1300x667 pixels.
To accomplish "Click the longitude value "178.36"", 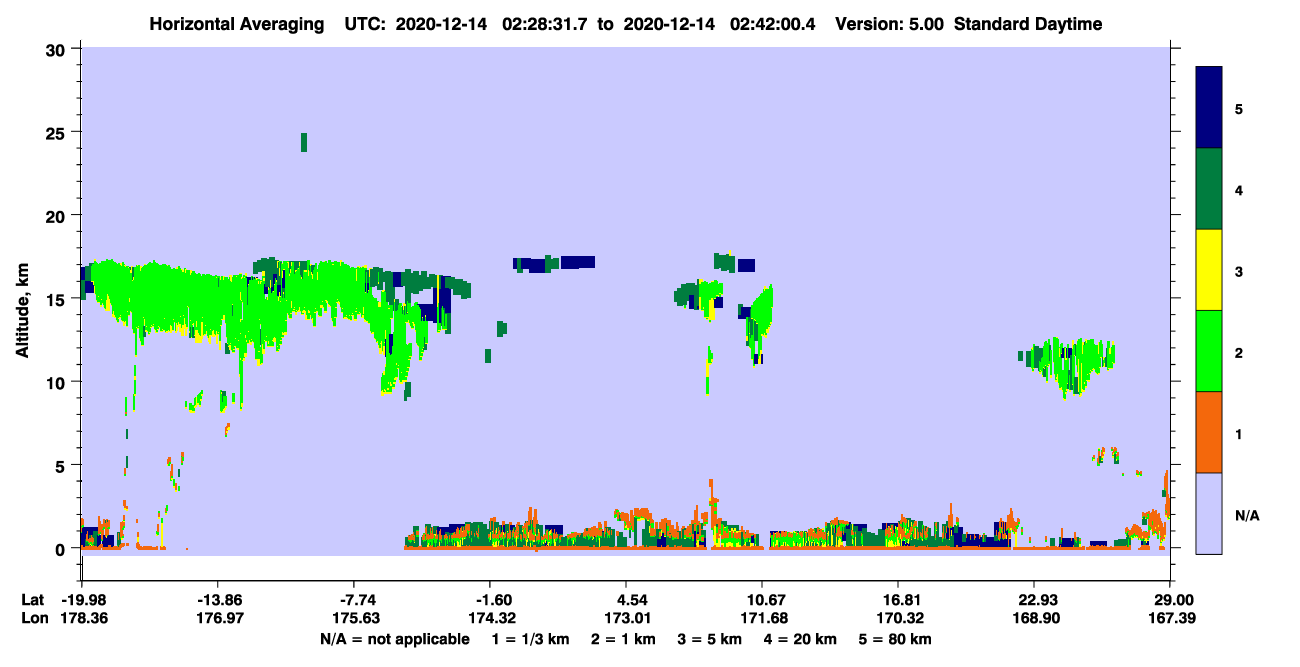I will coord(82,618).
